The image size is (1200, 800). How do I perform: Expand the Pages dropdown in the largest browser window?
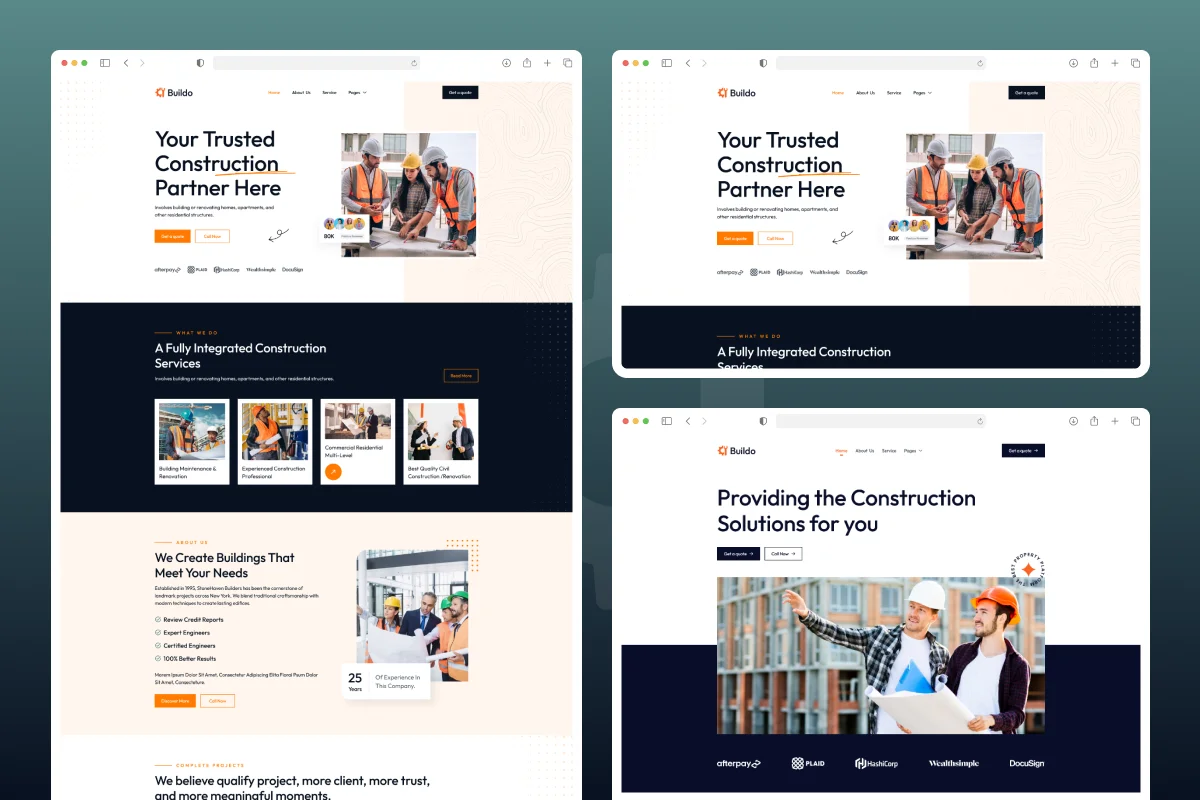tap(357, 93)
